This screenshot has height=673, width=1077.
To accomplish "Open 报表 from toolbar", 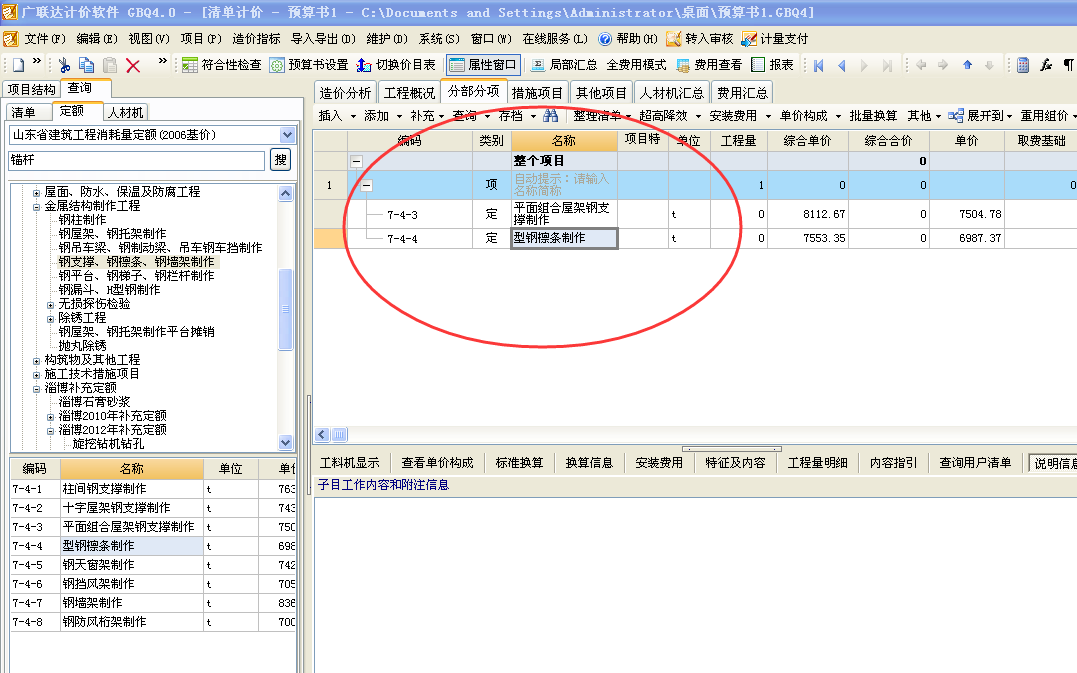I will click(x=773, y=65).
